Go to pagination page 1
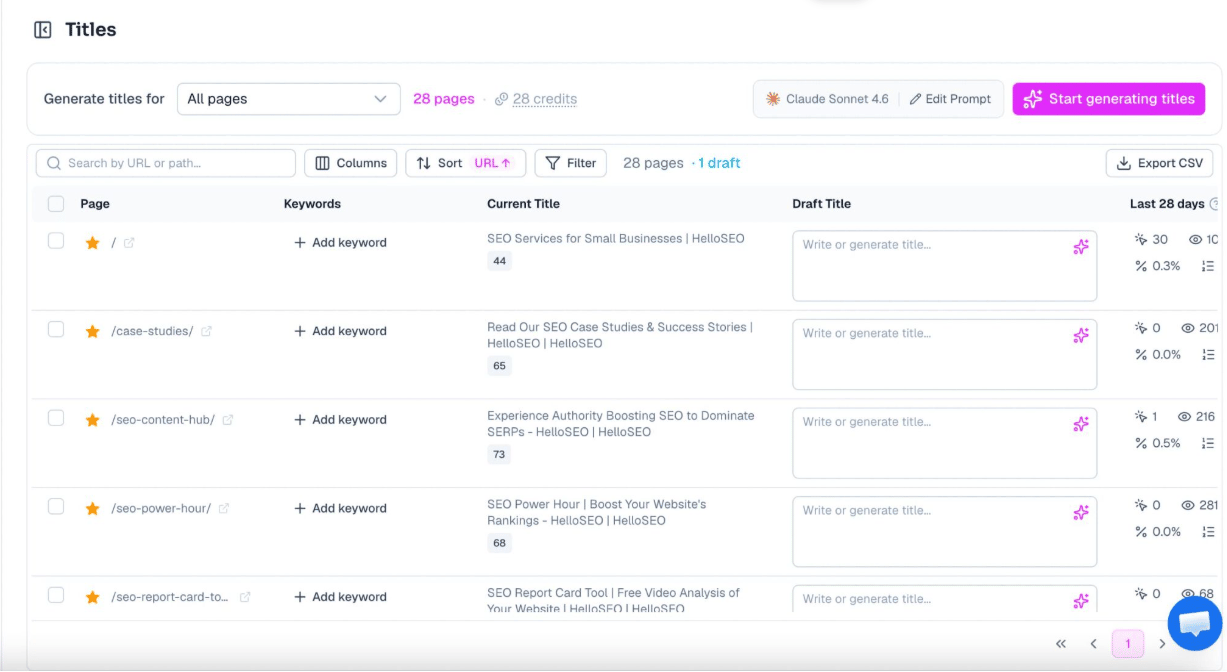The image size is (1227, 672). point(1127,644)
